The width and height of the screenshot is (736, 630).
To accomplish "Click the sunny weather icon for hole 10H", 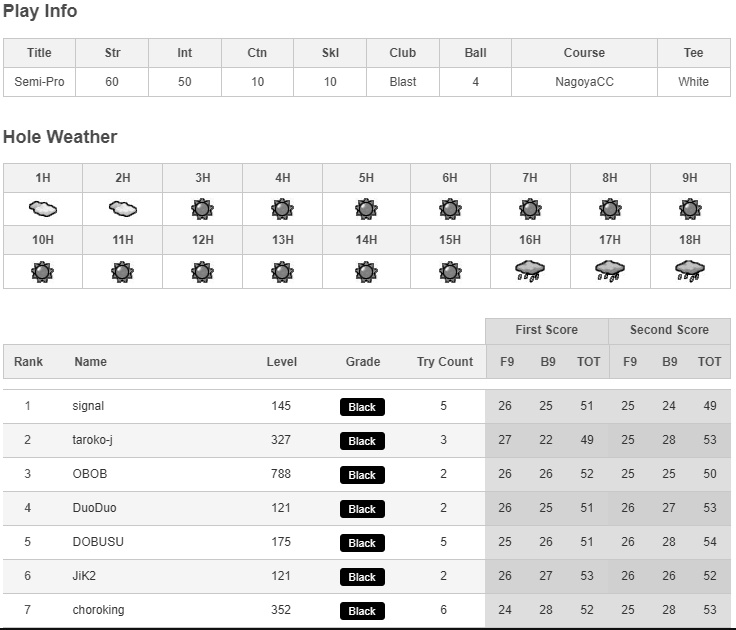I will click(43, 271).
